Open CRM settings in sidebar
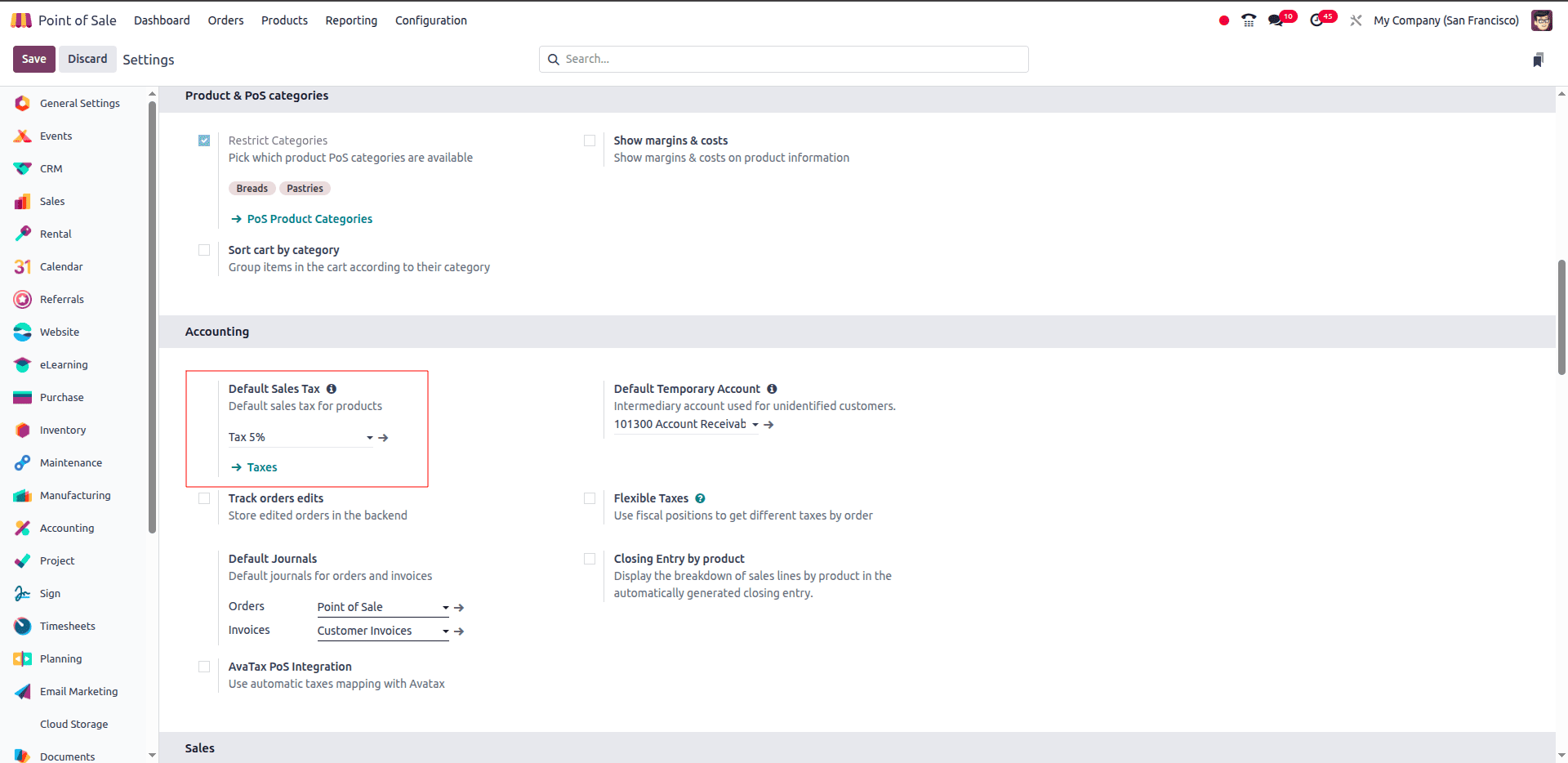This screenshot has height=763, width=1568. pos(51,168)
